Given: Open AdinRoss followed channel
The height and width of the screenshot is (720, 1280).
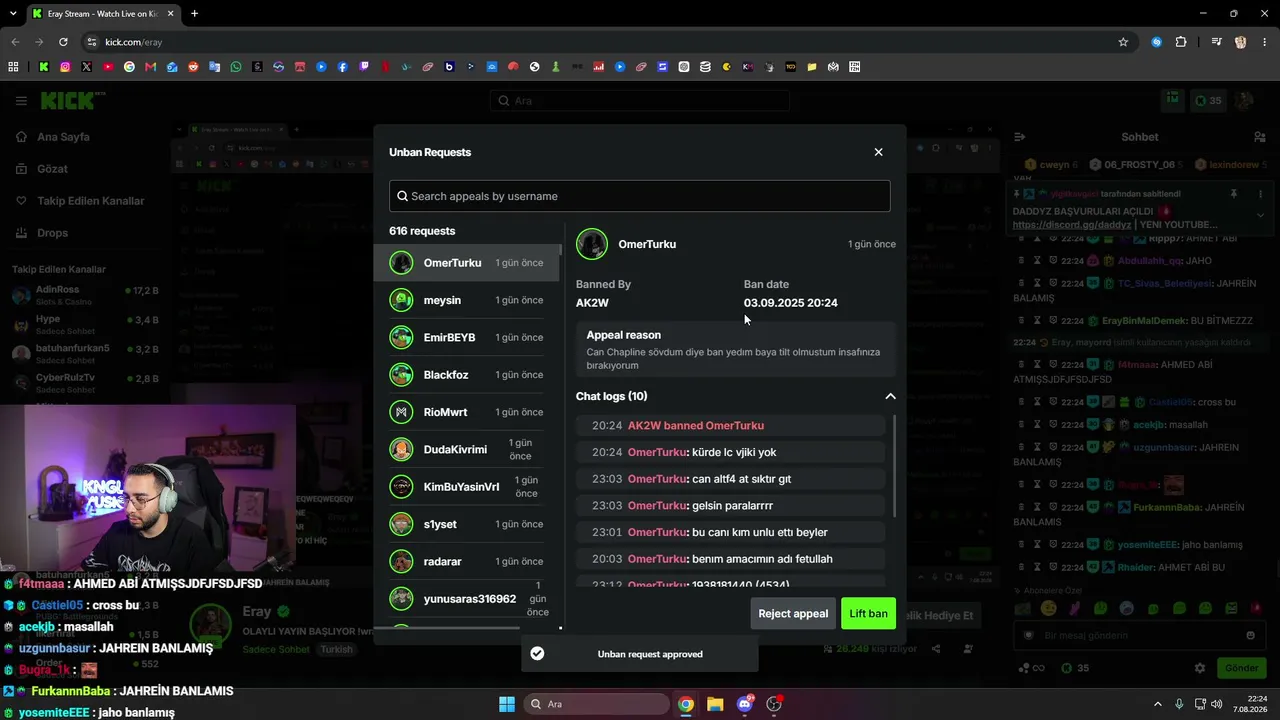Looking at the screenshot, I should [x=85, y=295].
